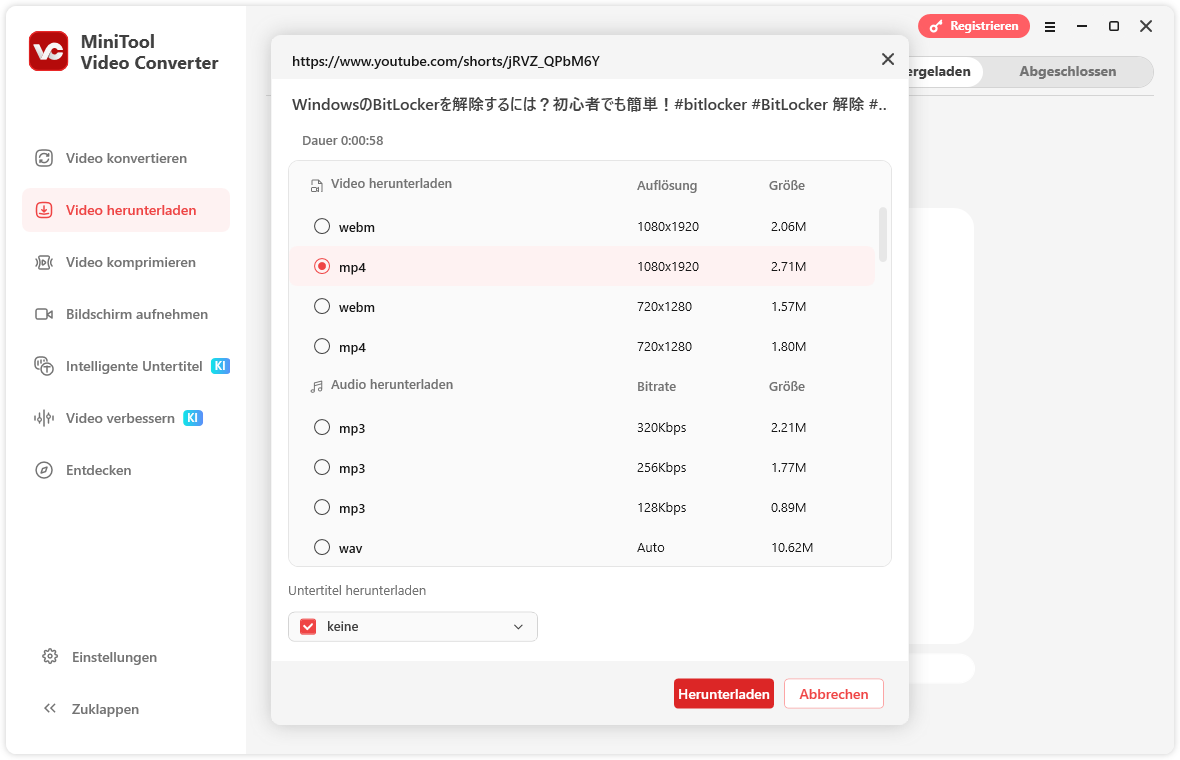This screenshot has height=760, width=1180.
Task: Click the Einstellungen gear icon
Action: coord(50,656)
